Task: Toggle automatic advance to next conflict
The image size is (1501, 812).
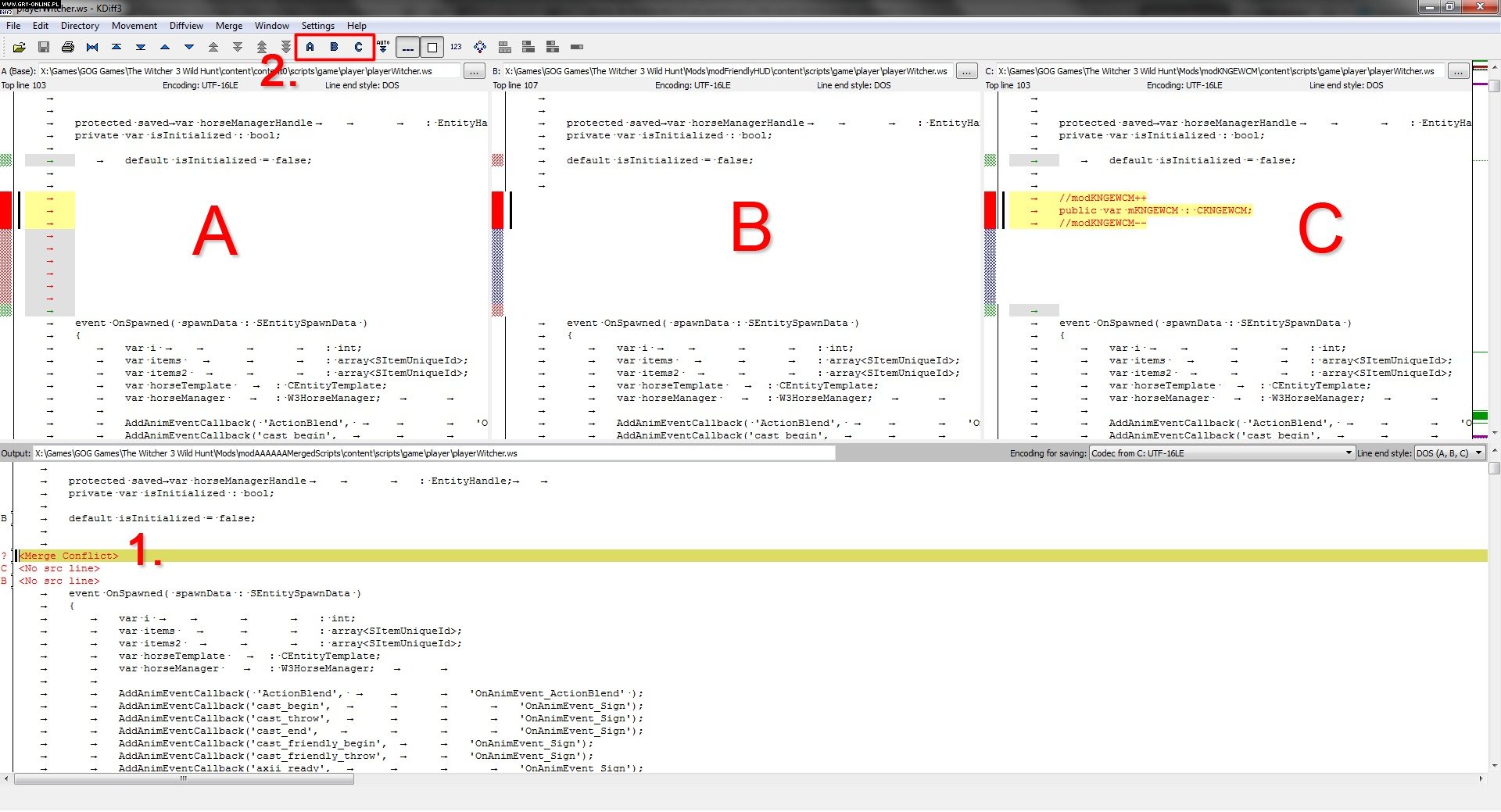Action: pos(383,47)
